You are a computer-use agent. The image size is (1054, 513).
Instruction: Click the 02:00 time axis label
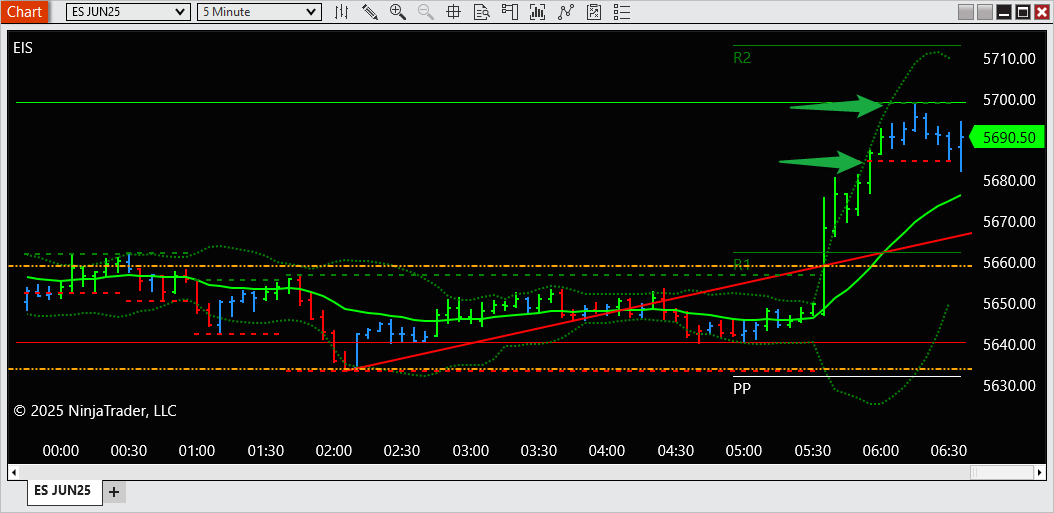(334, 450)
